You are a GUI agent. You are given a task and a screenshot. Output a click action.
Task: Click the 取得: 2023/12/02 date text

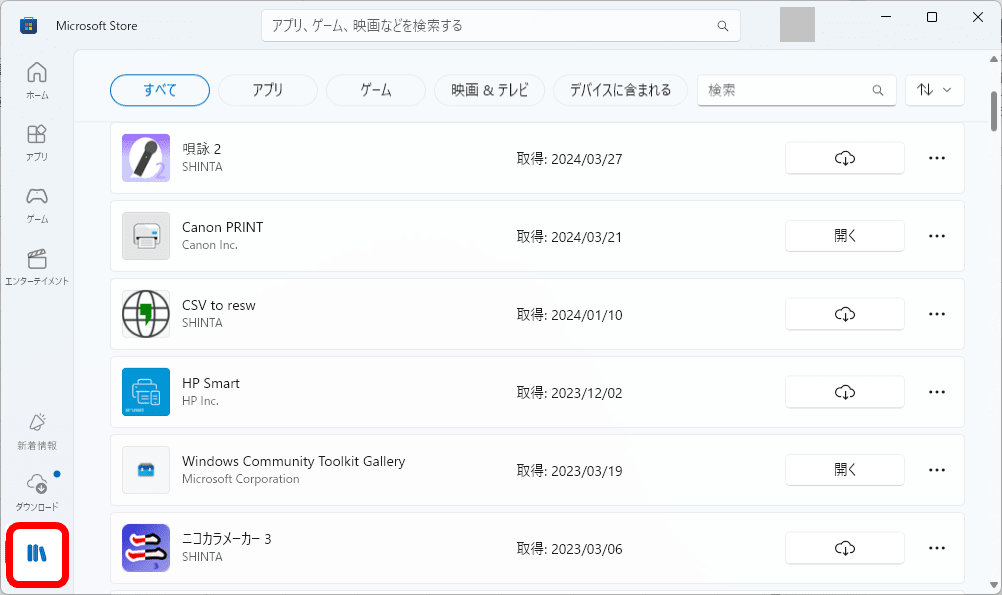point(569,392)
